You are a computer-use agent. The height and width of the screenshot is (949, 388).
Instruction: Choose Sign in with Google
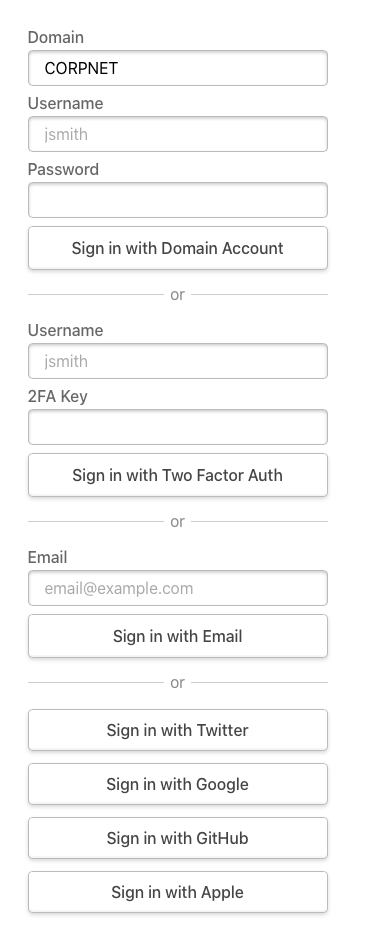(x=177, y=784)
